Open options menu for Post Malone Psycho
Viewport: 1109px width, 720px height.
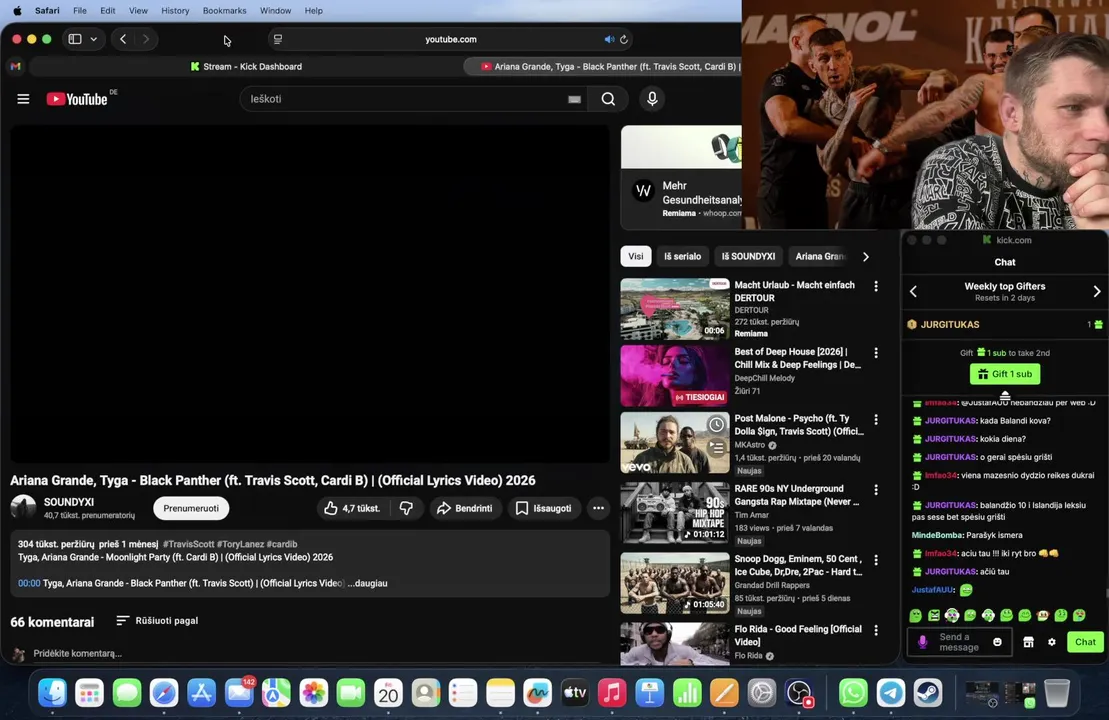pyautogui.click(x=876, y=419)
